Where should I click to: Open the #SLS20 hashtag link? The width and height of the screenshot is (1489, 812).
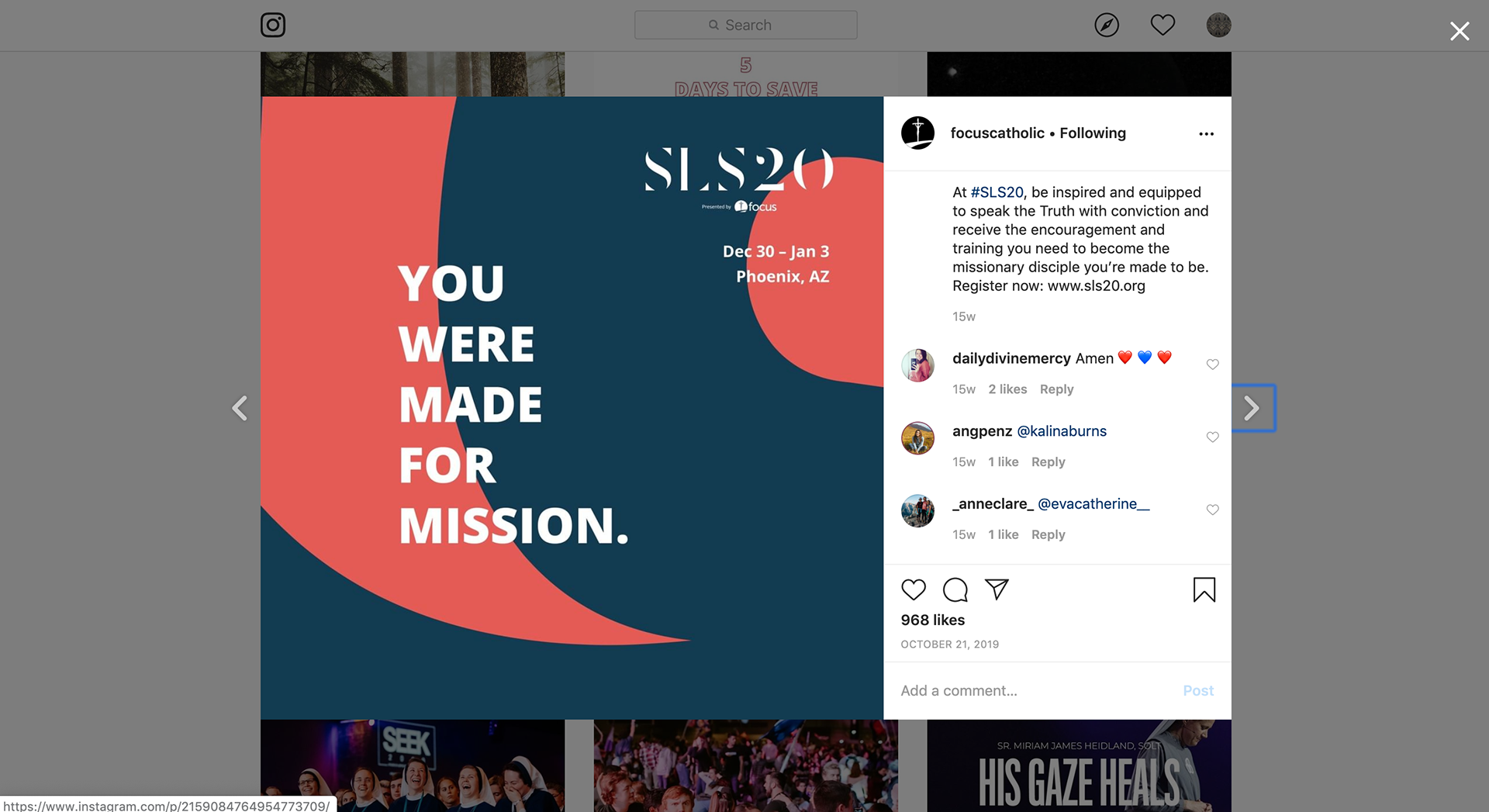point(997,192)
